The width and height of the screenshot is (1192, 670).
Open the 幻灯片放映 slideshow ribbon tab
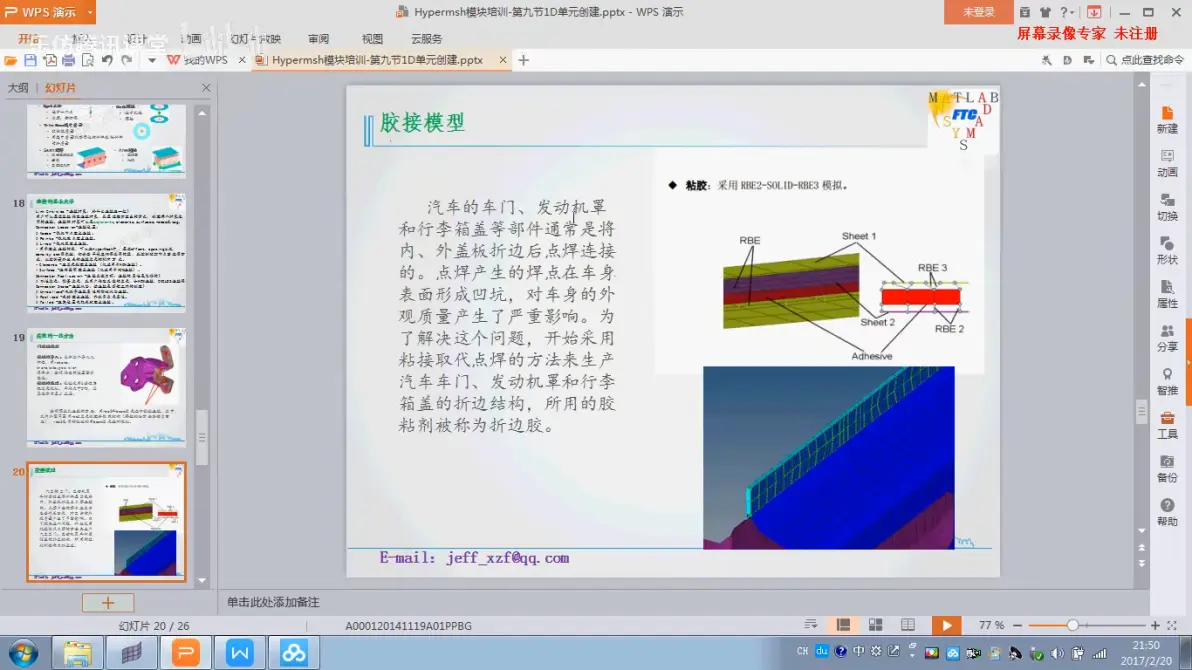tap(255, 39)
